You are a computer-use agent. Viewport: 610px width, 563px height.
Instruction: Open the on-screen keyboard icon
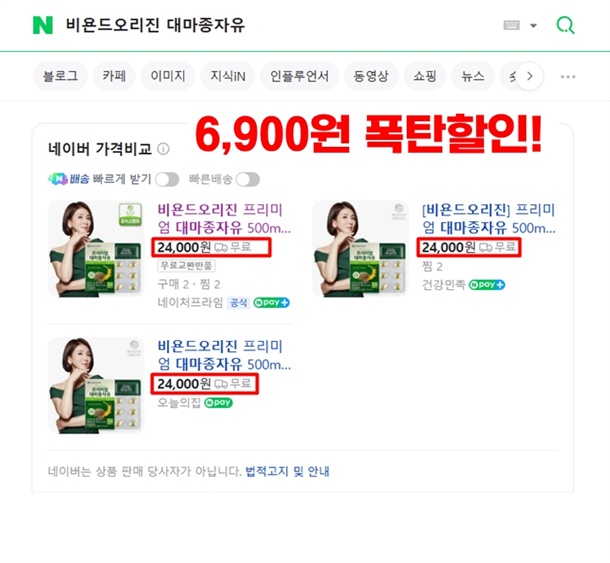[x=511, y=25]
